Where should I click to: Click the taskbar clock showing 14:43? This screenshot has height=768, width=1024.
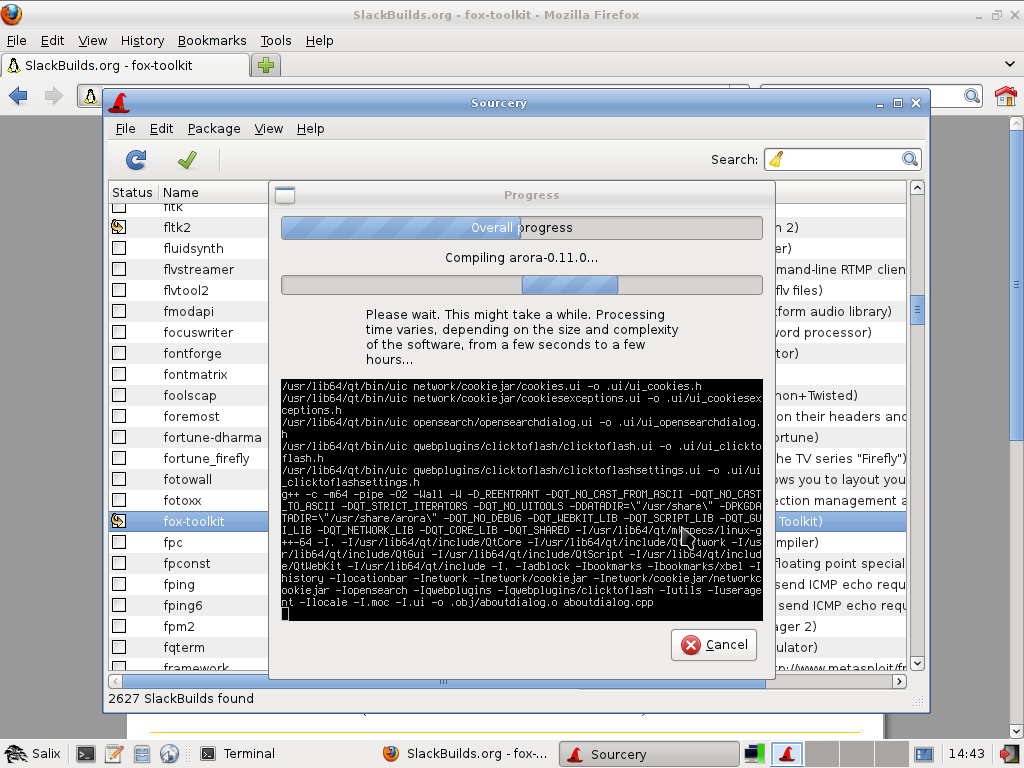pos(966,754)
